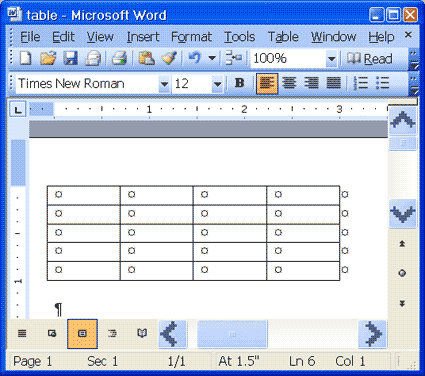Switch to Print Layout view button
425x376 pixels.
tap(82, 334)
